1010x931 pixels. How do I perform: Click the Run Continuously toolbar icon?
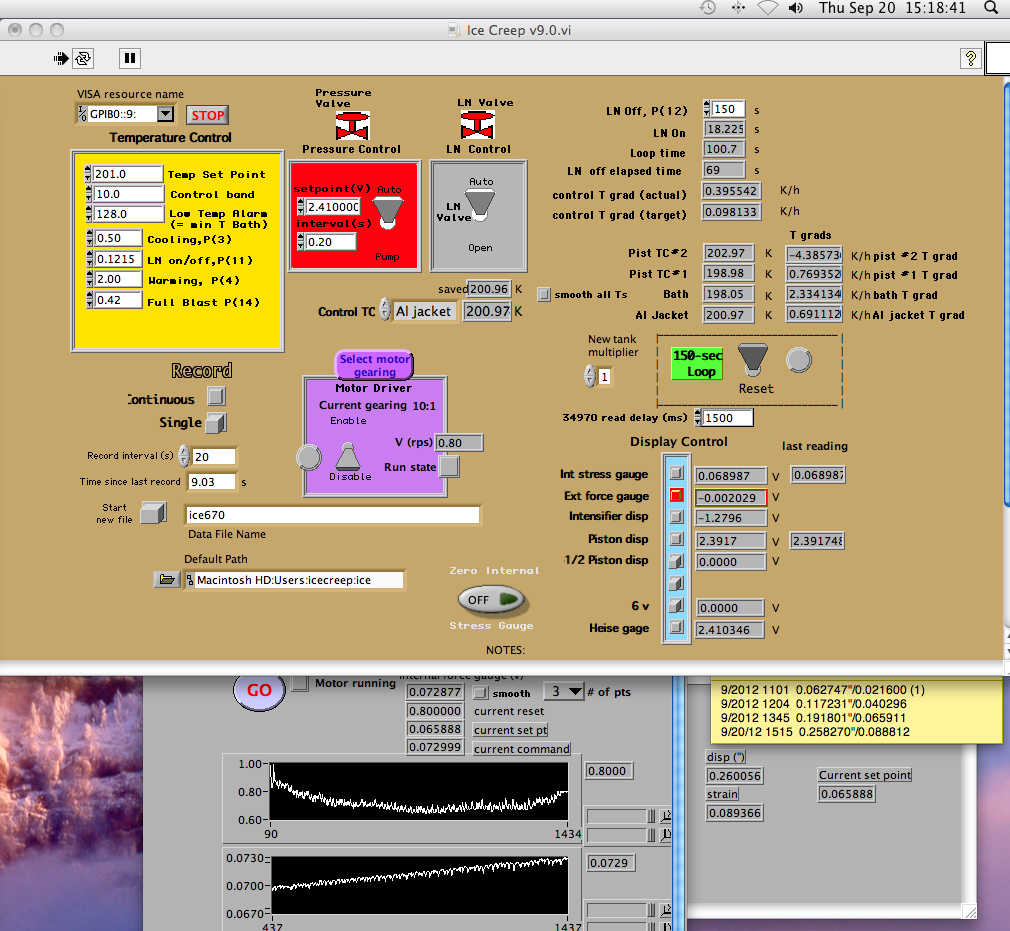click(x=84, y=58)
